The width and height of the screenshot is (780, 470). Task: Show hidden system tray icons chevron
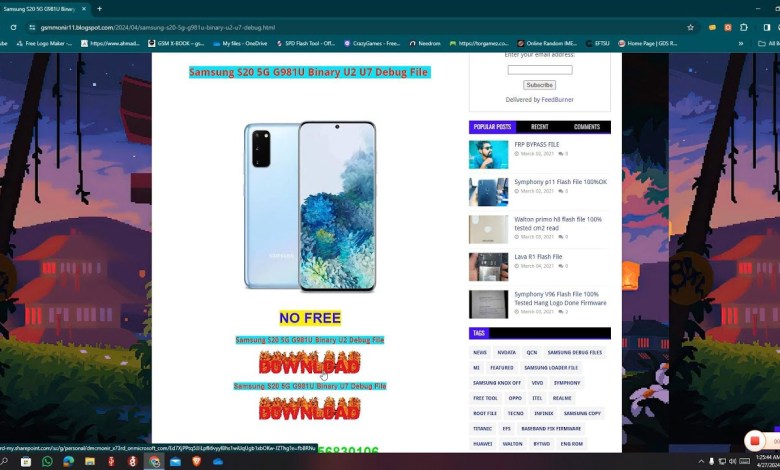click(x=701, y=462)
